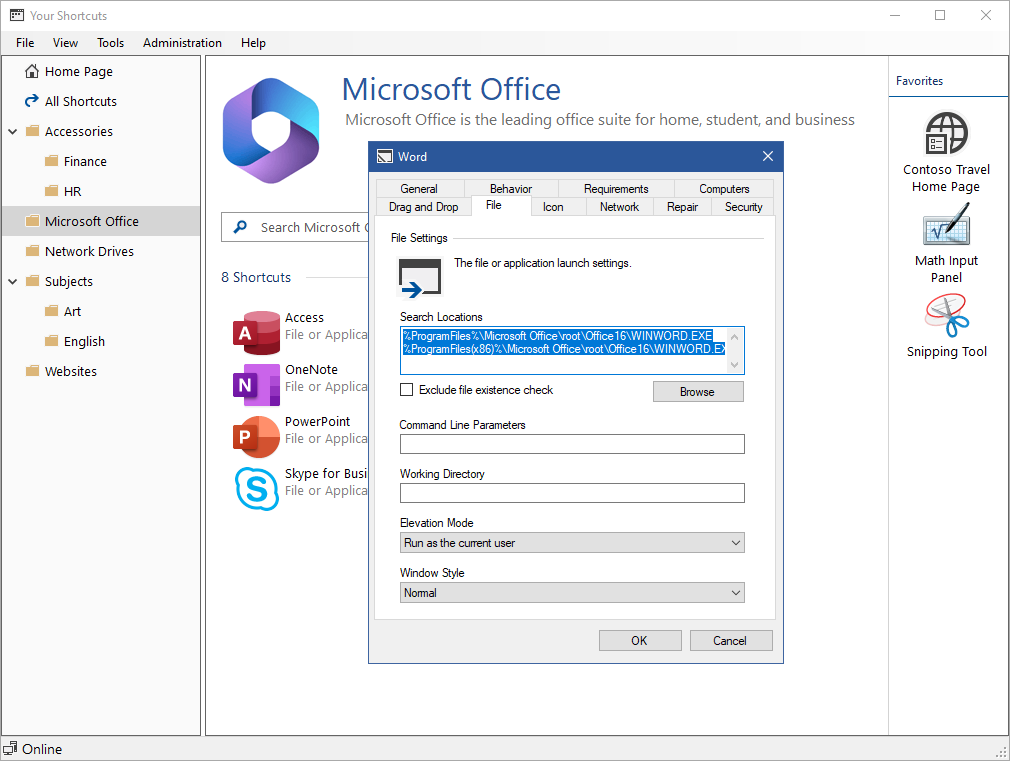Open Contoso Travel Home Page favorite
The width and height of the screenshot is (1010, 761).
[x=946, y=152]
